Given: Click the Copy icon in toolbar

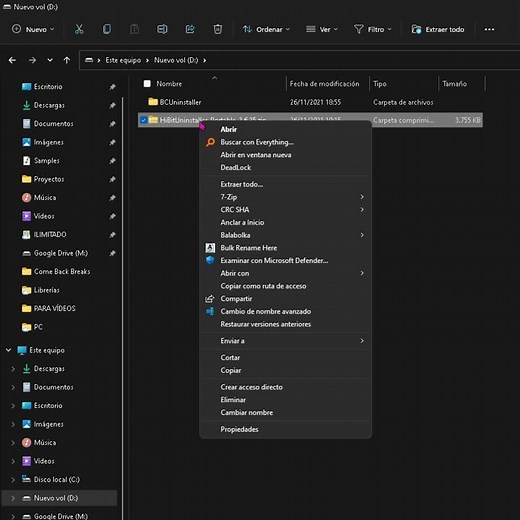Looking at the screenshot, I should click(x=107, y=29).
